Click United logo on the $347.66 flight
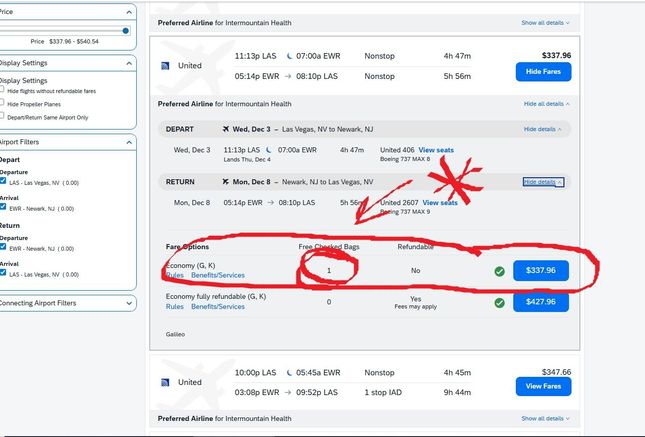The width and height of the screenshot is (645, 437). (165, 383)
